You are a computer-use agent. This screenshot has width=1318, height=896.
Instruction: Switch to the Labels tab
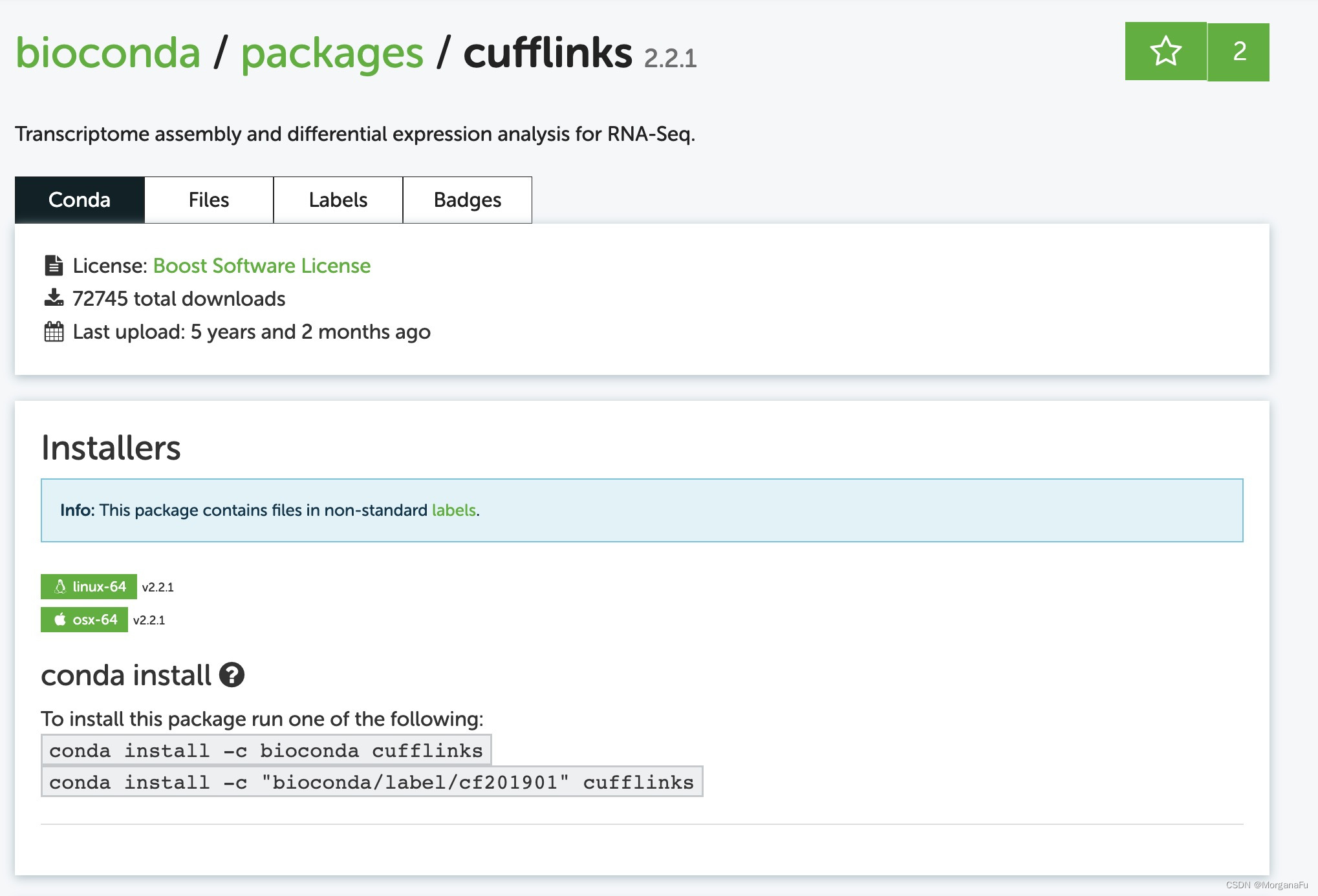(x=338, y=200)
